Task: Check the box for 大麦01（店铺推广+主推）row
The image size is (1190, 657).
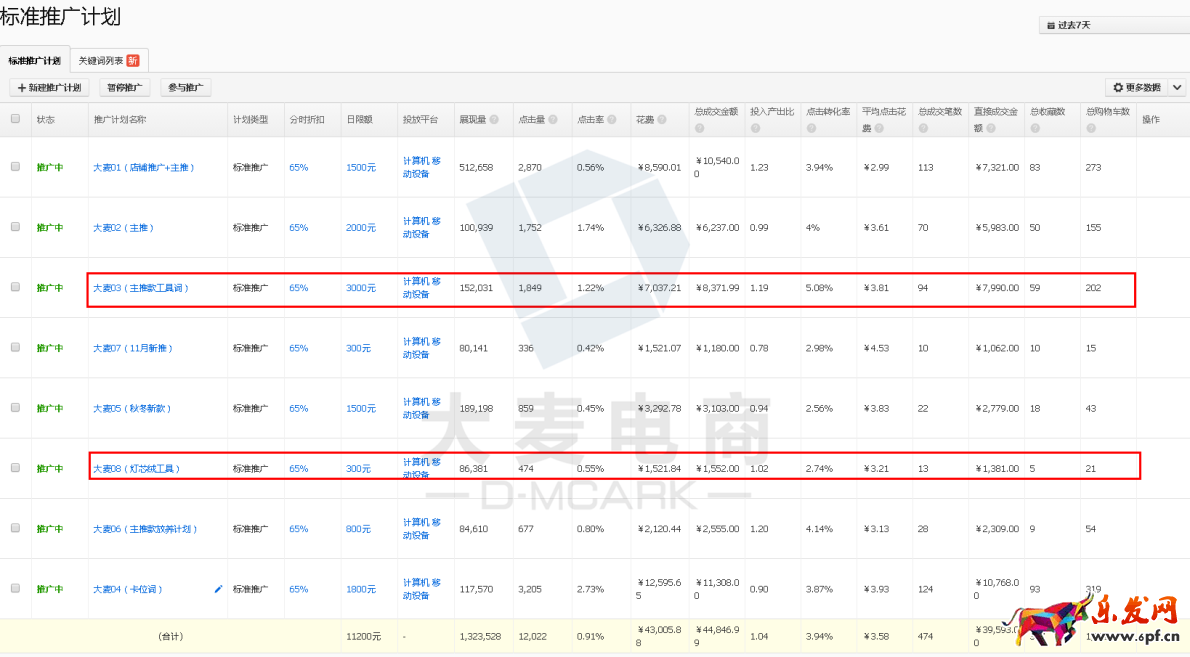Action: pyautogui.click(x=15, y=167)
